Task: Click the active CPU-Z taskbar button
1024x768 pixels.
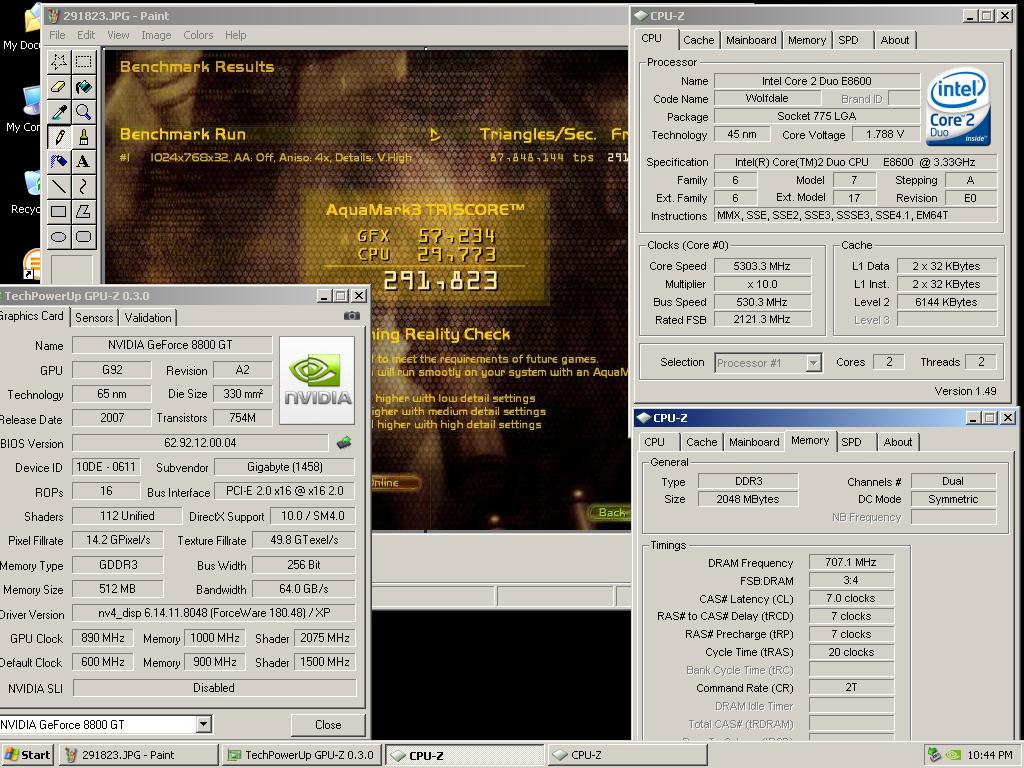Action: [464, 755]
